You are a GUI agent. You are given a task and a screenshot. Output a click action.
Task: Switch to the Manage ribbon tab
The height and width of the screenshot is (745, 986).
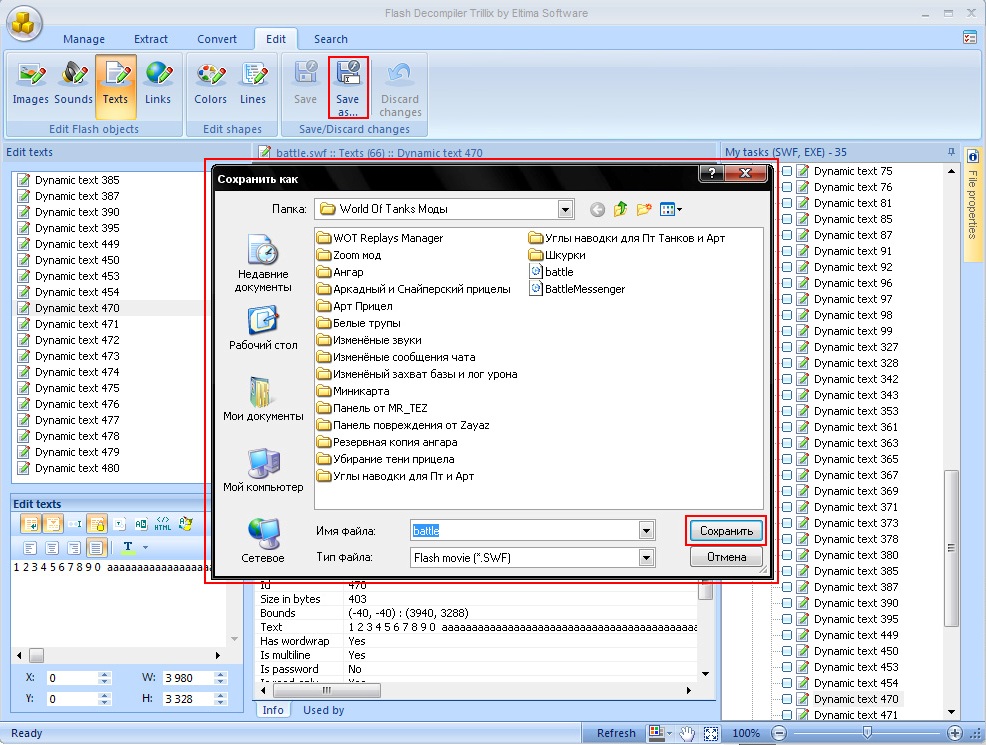[x=84, y=39]
